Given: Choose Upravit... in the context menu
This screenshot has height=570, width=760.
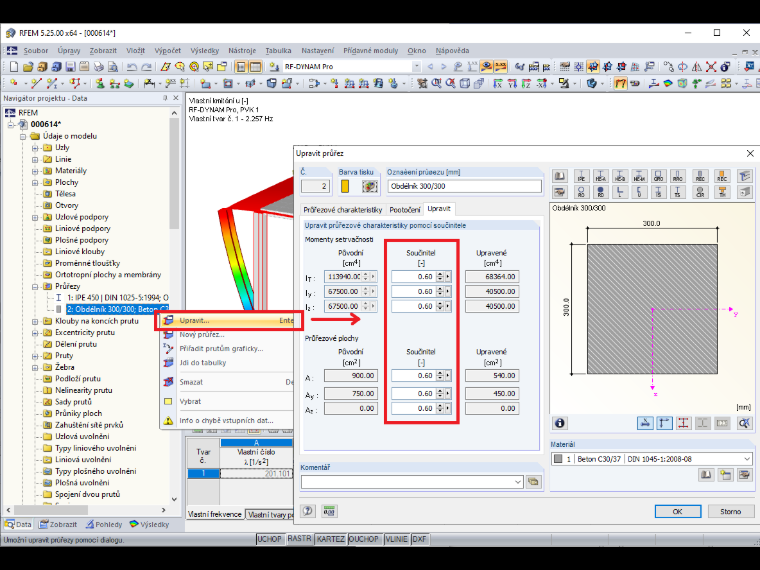Looking at the screenshot, I should 229,320.
